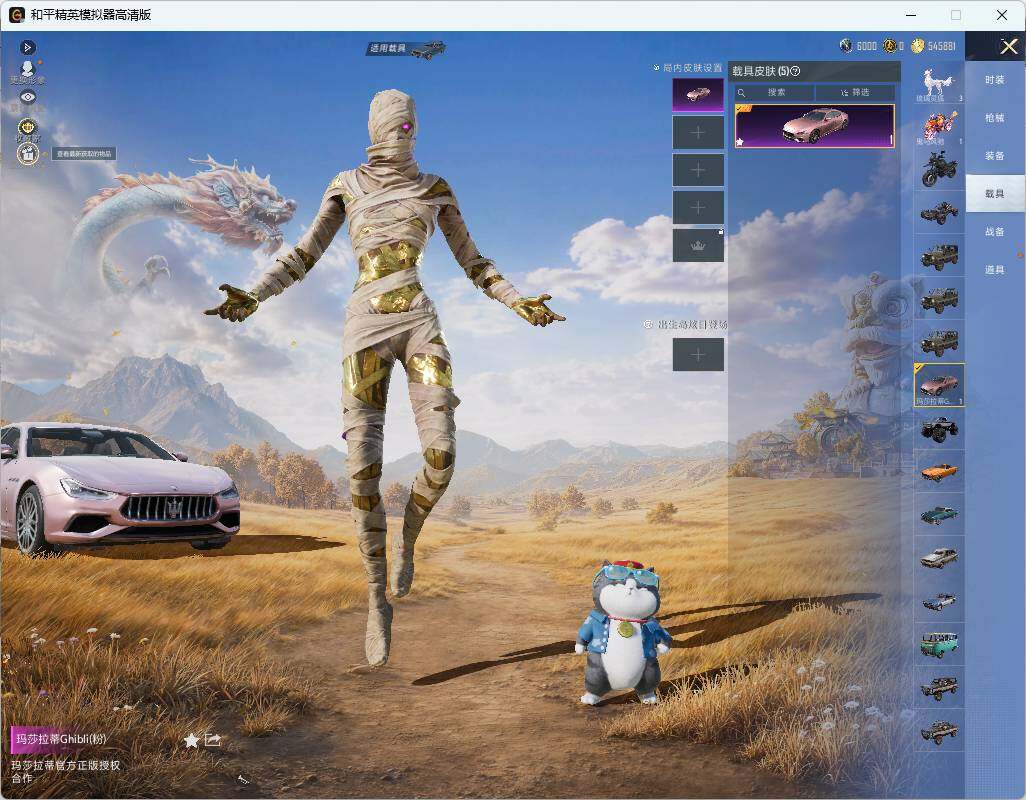1026x800 pixels.
Task: Switch to the 装备 tab
Action: (995, 156)
